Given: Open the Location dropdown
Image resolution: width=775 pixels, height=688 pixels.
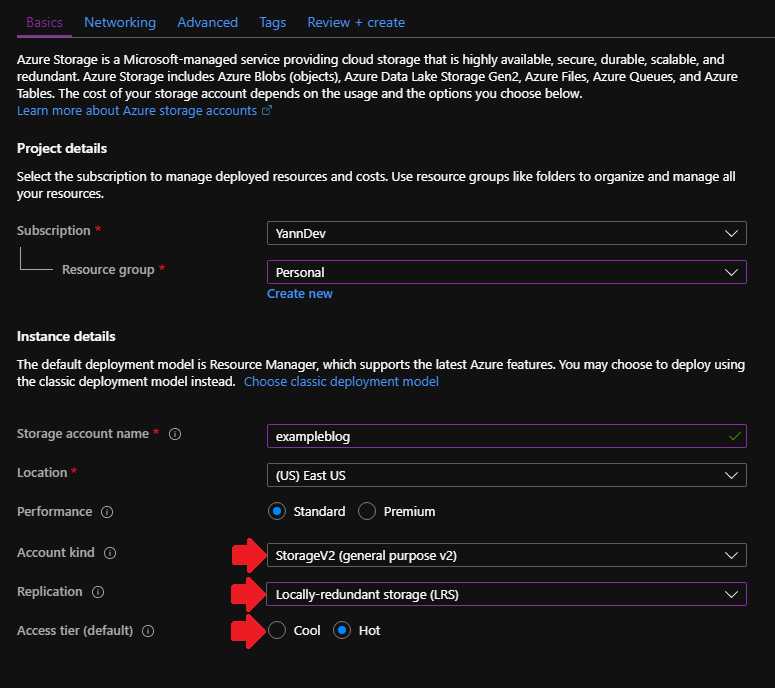Looking at the screenshot, I should point(506,475).
